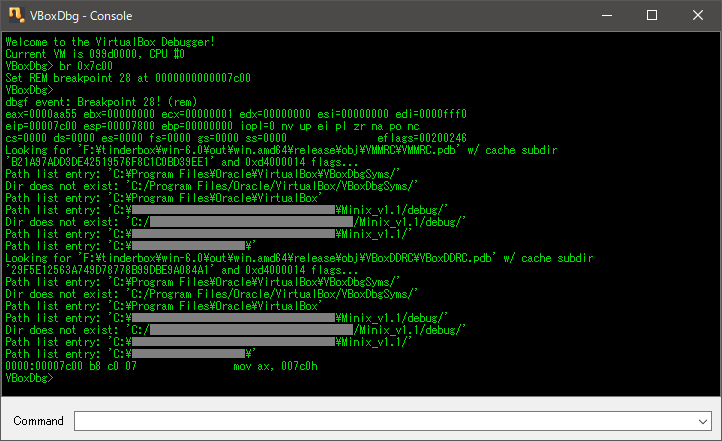Click the 'eax=0000aa55' register line

tap(236, 114)
